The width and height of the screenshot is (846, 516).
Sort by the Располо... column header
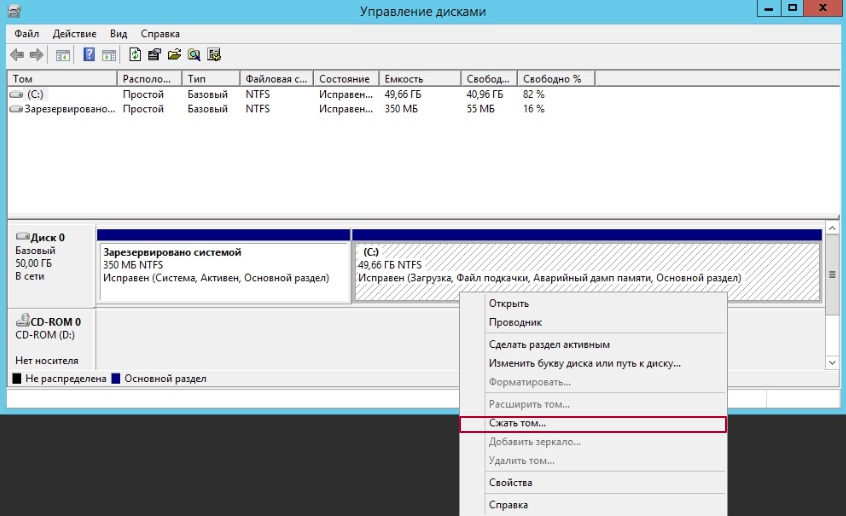point(149,79)
